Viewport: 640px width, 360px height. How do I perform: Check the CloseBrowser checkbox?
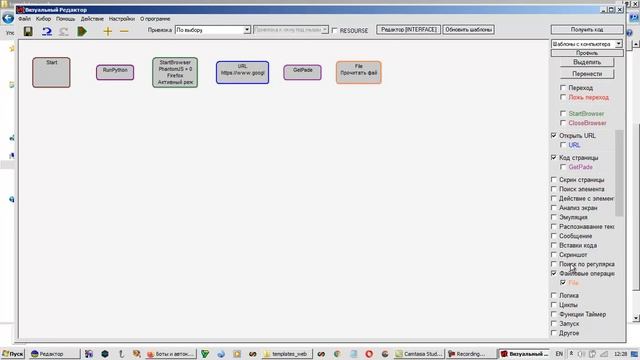(563, 123)
